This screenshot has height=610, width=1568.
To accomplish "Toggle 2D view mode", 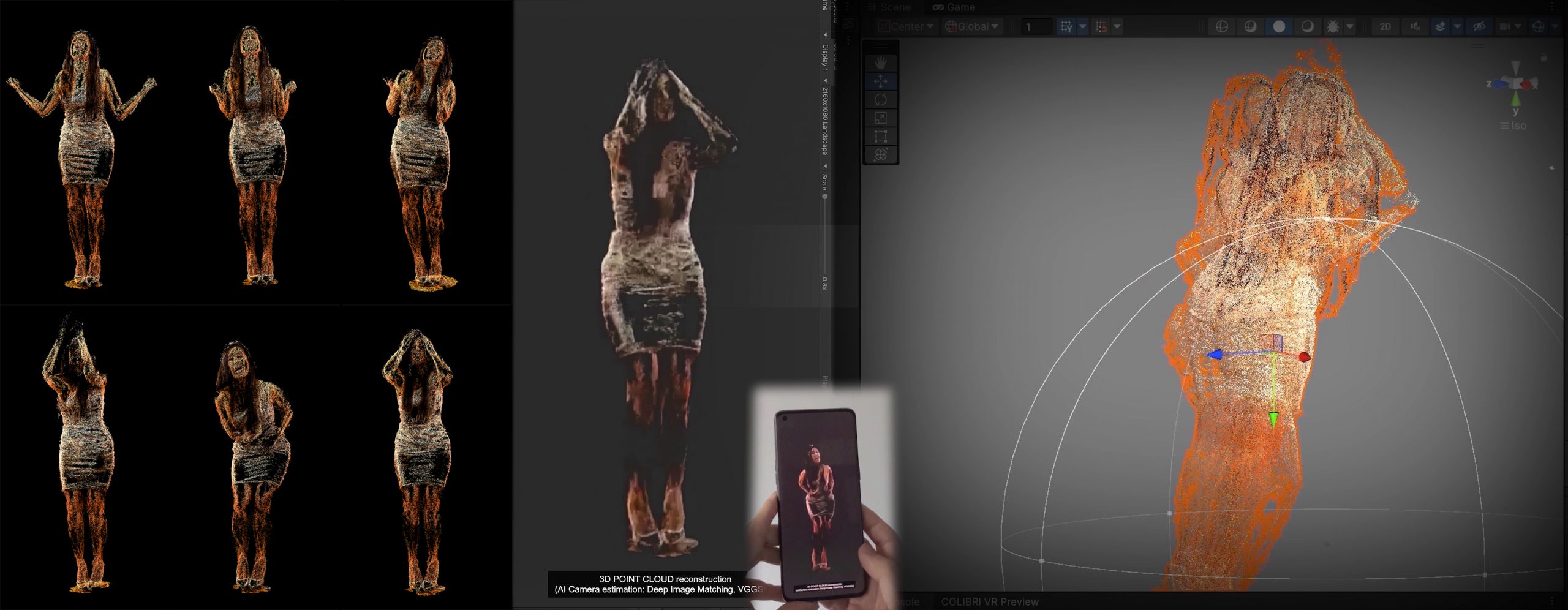I will pyautogui.click(x=1385, y=26).
